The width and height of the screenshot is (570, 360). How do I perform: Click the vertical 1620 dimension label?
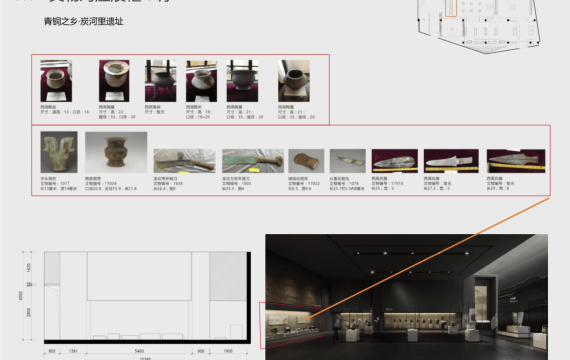pos(29,268)
